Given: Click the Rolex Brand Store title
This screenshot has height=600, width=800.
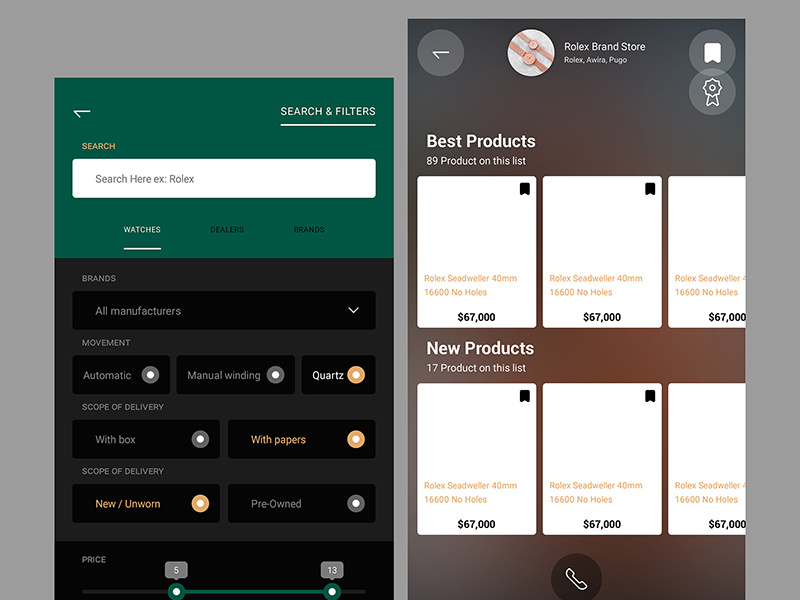Looking at the screenshot, I should click(x=605, y=47).
